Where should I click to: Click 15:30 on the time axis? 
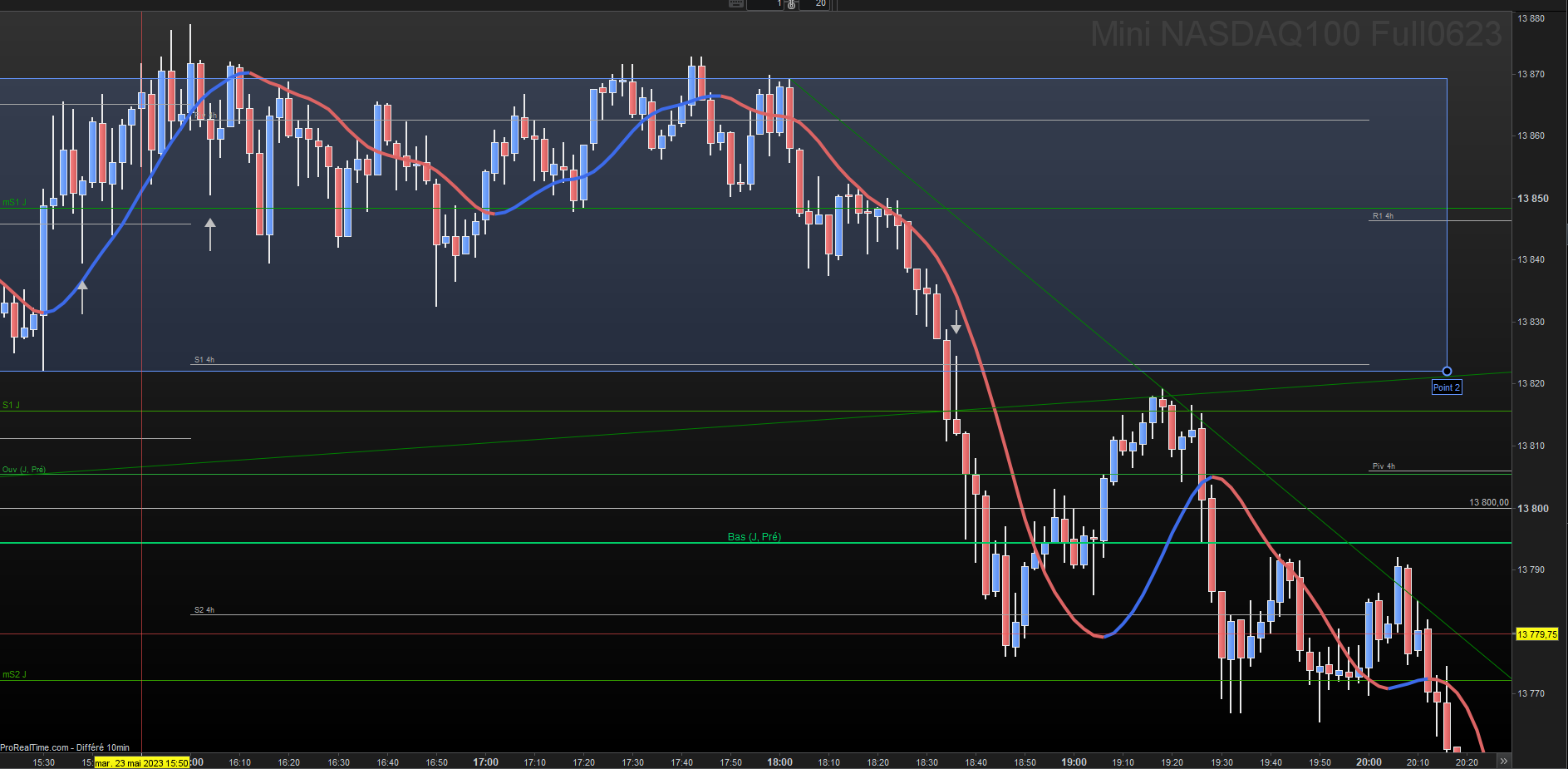(x=43, y=762)
